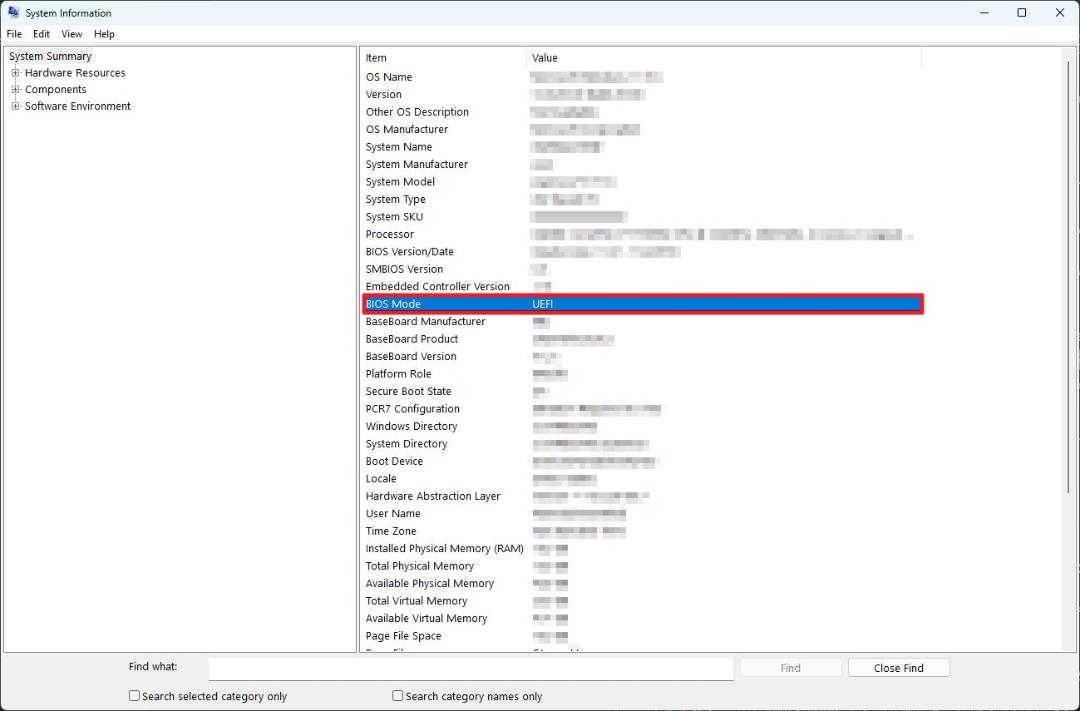Select Hardware Resources tree item
The width and height of the screenshot is (1080, 711).
point(75,73)
